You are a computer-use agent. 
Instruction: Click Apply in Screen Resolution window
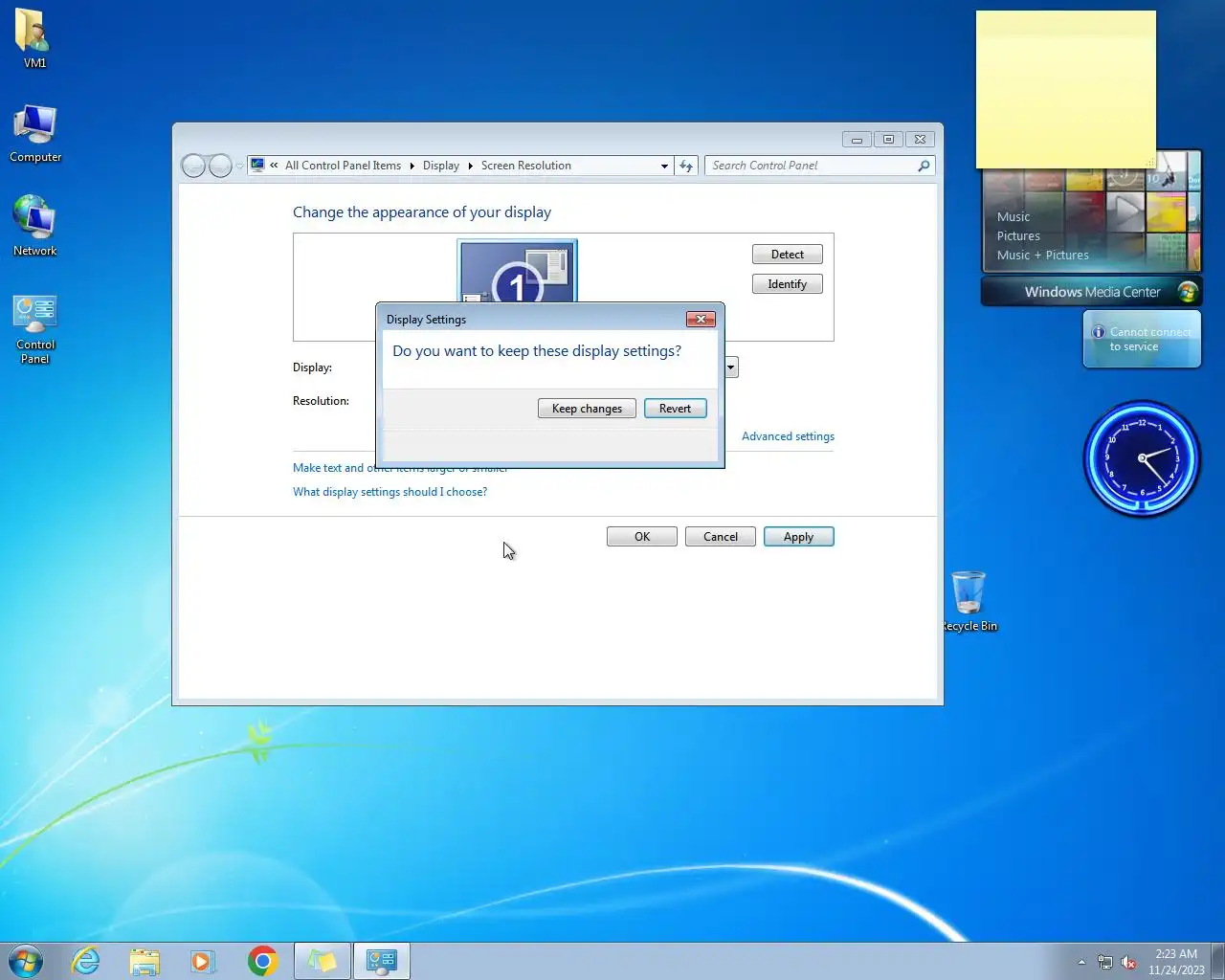click(x=799, y=537)
